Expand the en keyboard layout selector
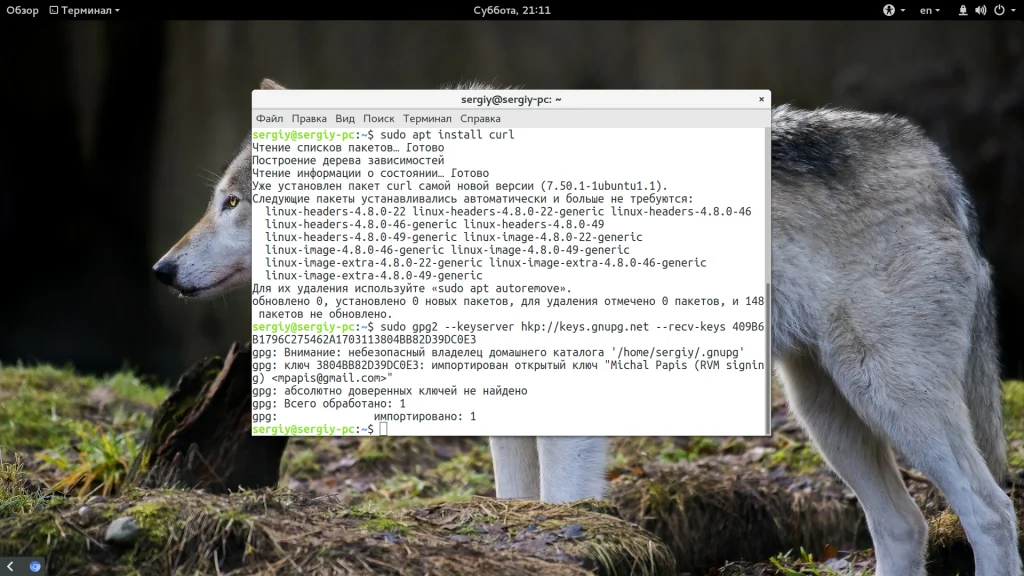Image resolution: width=1024 pixels, height=576 pixels. click(929, 10)
